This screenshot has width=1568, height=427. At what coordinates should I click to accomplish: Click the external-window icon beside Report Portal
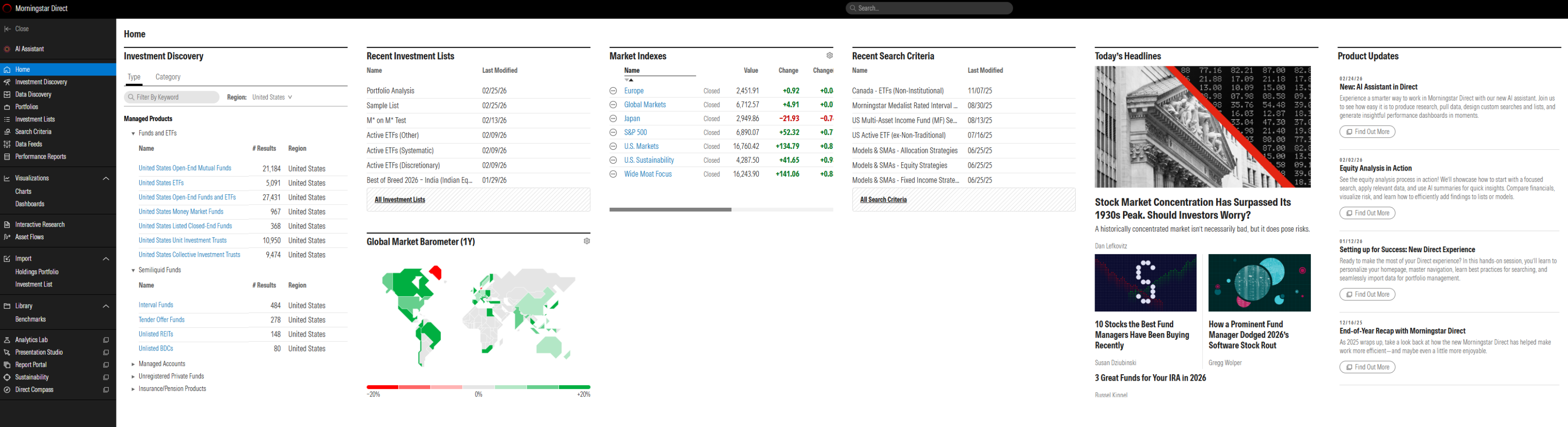[106, 365]
